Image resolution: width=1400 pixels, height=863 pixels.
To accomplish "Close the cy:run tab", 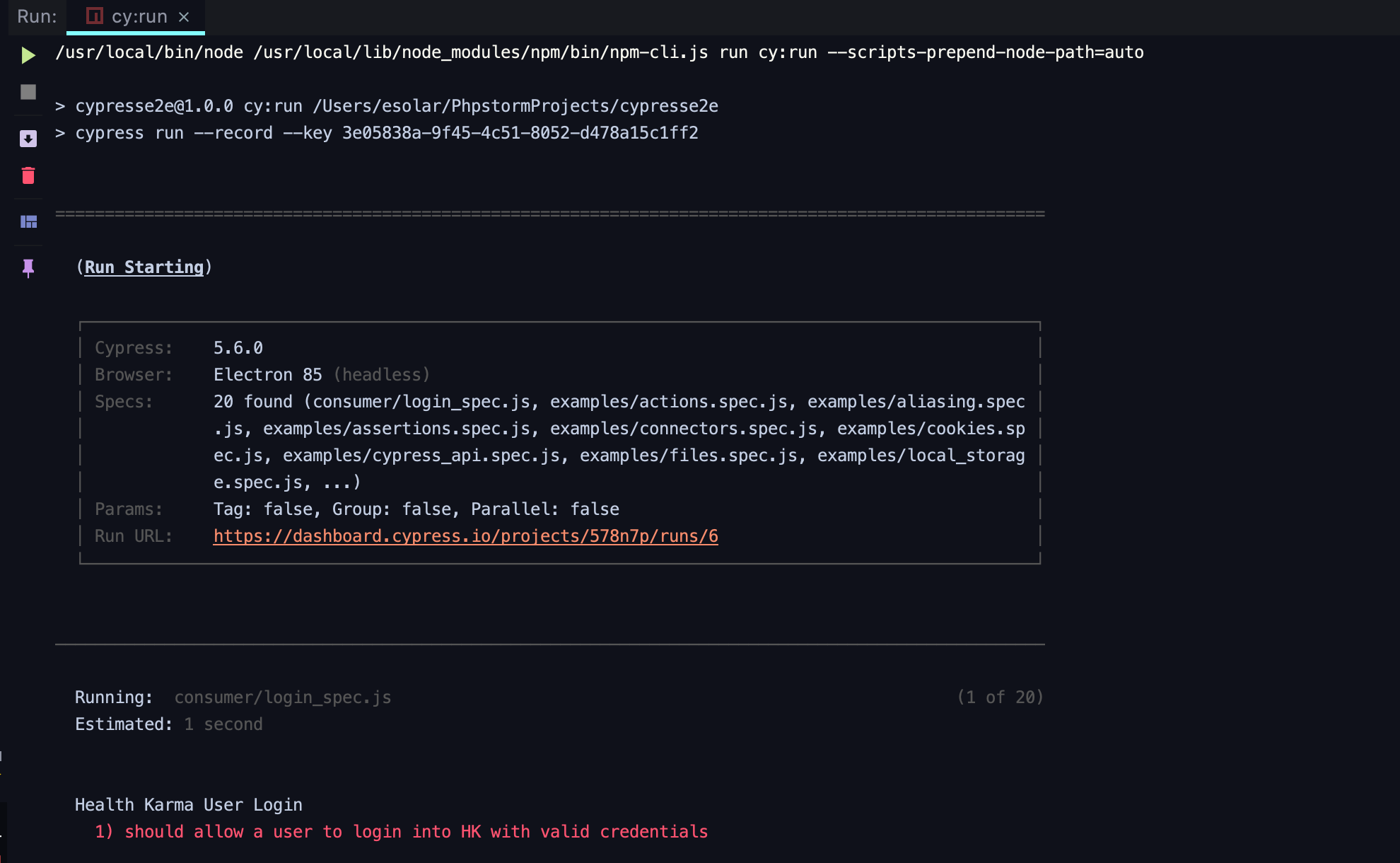I will point(184,17).
